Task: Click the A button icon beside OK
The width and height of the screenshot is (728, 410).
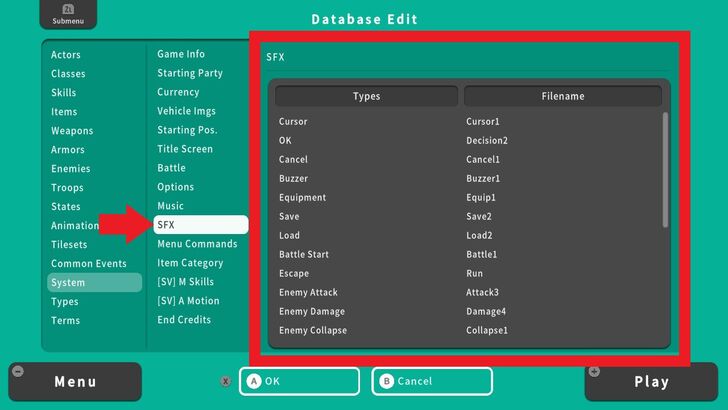Action: click(254, 381)
